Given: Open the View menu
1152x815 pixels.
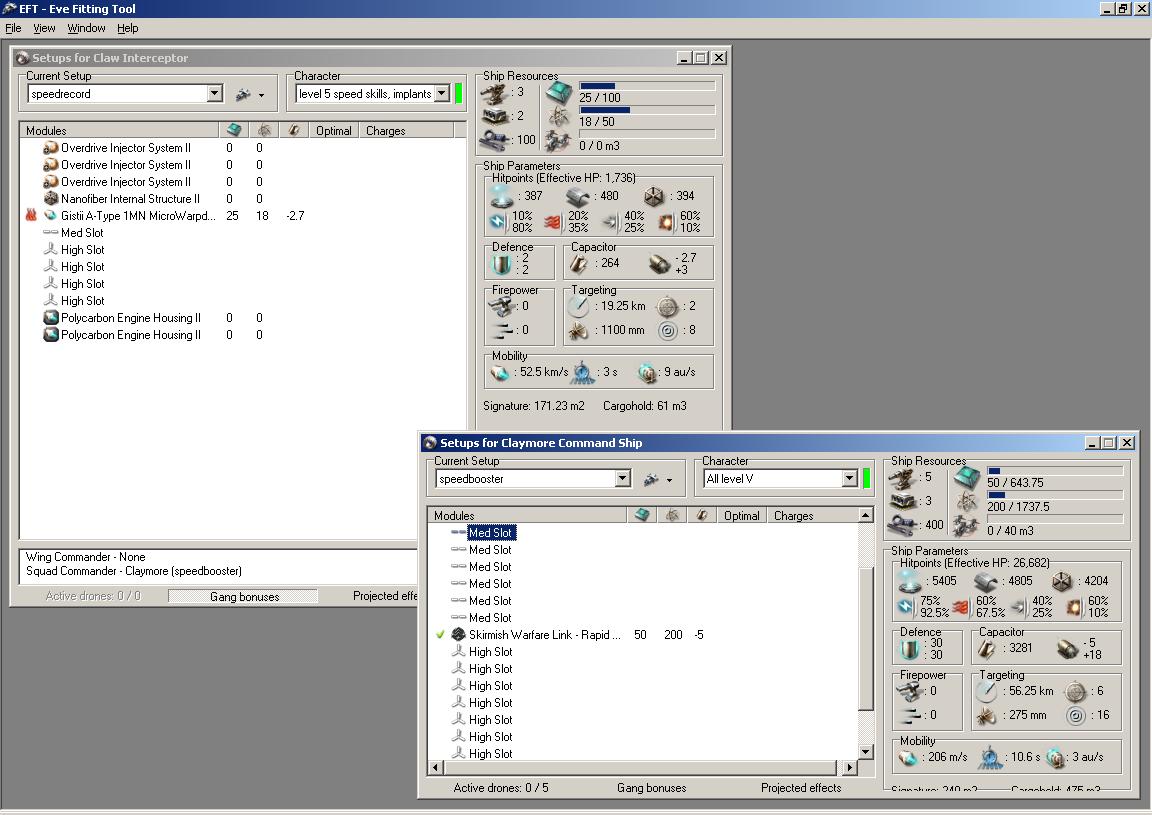Looking at the screenshot, I should pyautogui.click(x=44, y=28).
